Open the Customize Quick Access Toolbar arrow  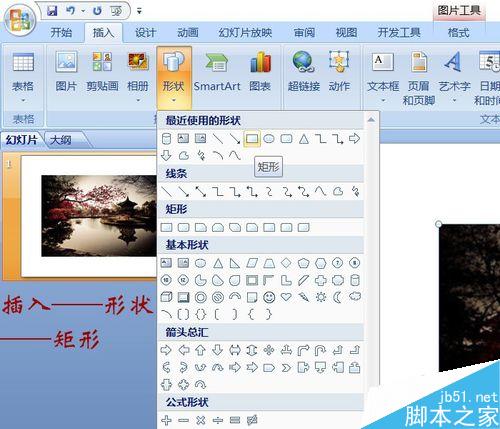pos(139,11)
